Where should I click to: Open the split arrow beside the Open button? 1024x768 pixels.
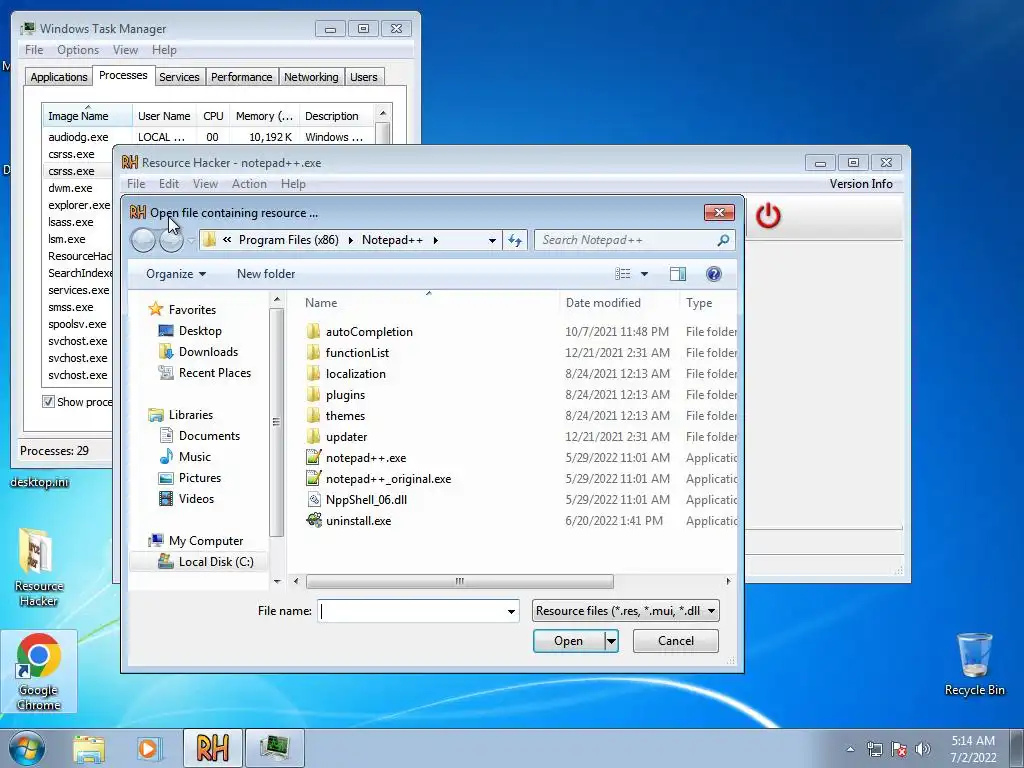pyautogui.click(x=611, y=641)
